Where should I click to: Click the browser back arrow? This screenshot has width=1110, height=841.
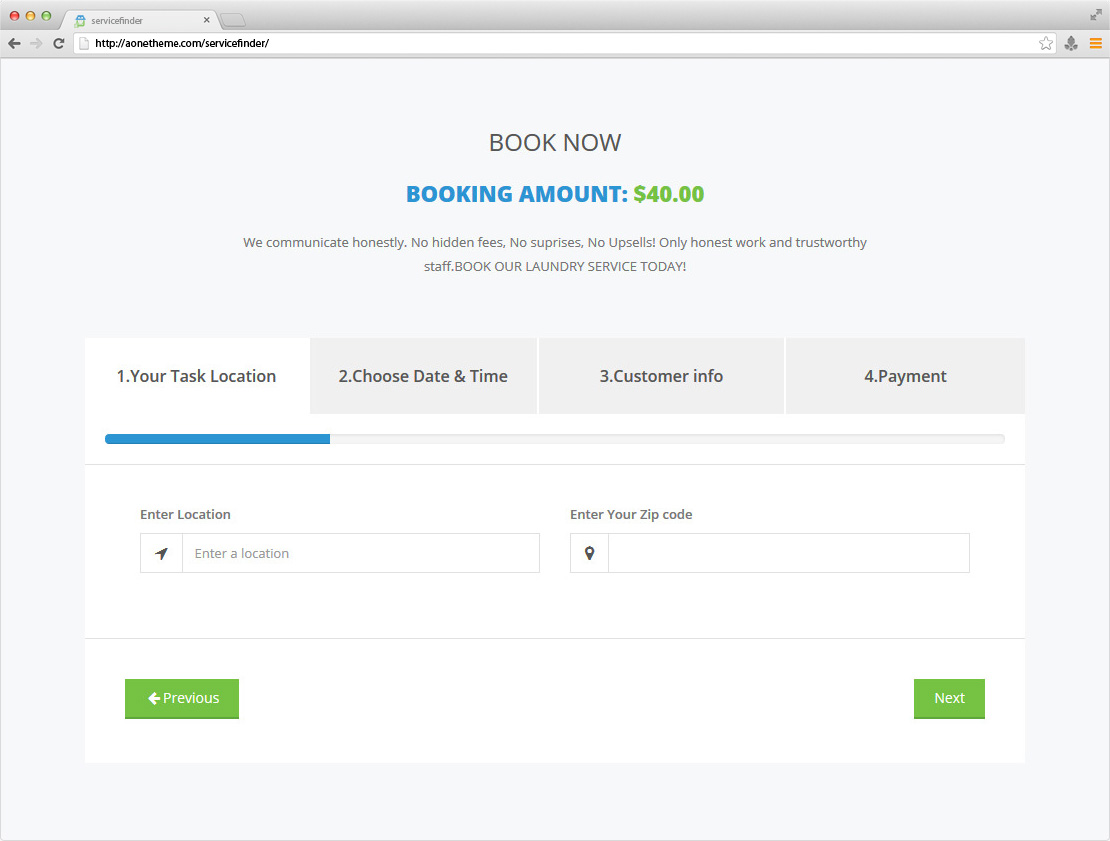(x=14, y=43)
